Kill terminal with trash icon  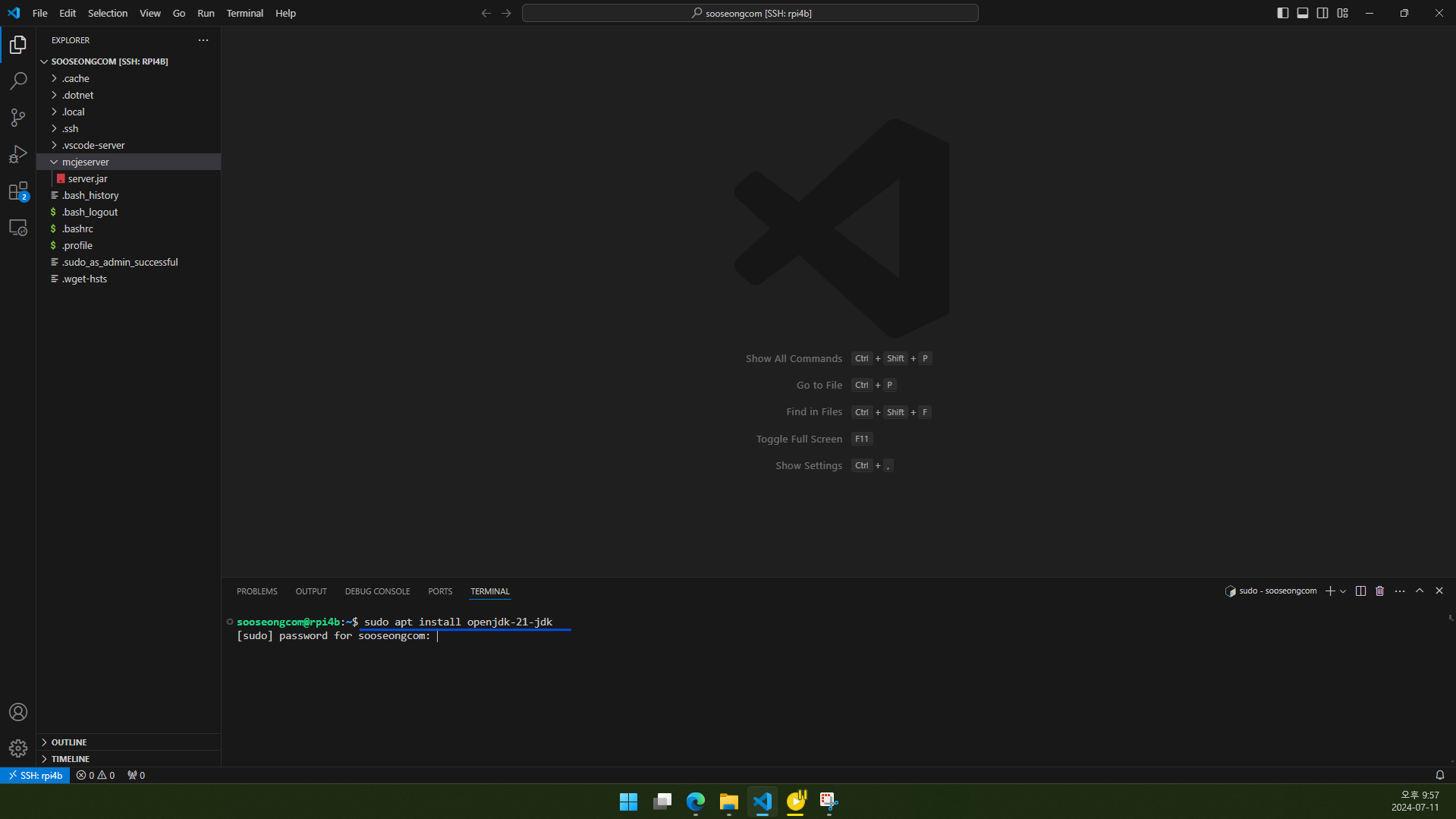pos(1380,591)
